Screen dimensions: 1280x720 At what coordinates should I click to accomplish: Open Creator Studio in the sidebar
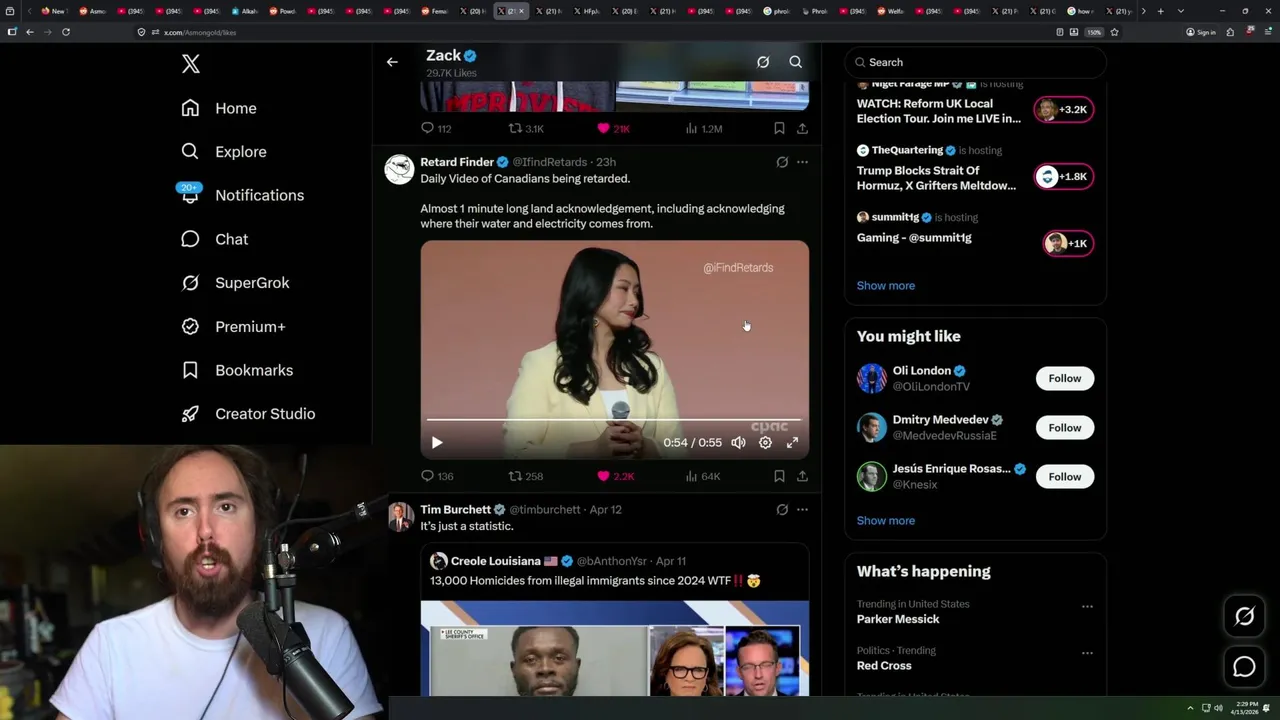[248, 414]
